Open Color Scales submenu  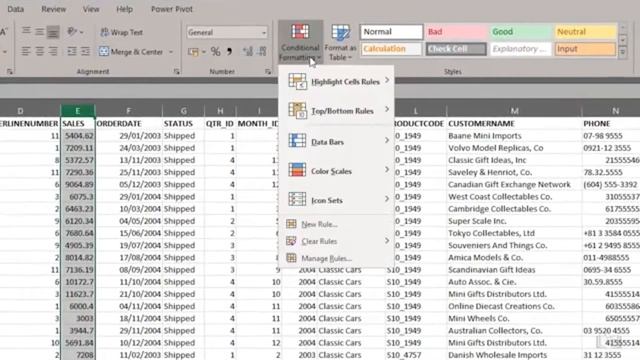click(x=337, y=171)
